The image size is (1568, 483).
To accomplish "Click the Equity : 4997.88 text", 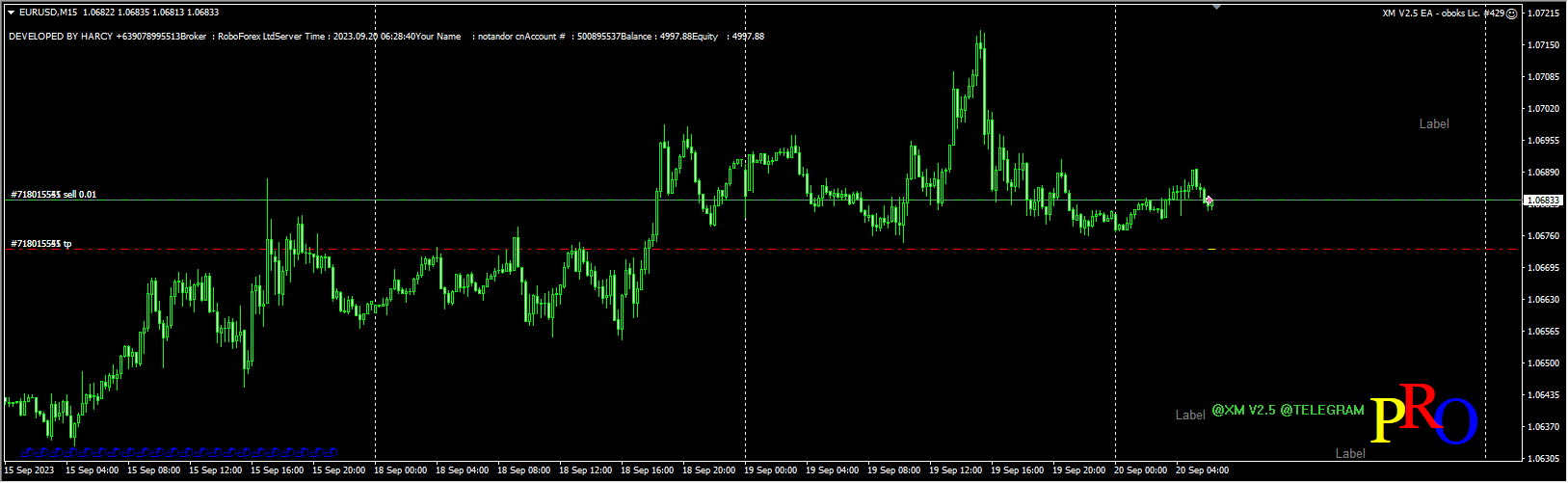I will [x=729, y=37].
